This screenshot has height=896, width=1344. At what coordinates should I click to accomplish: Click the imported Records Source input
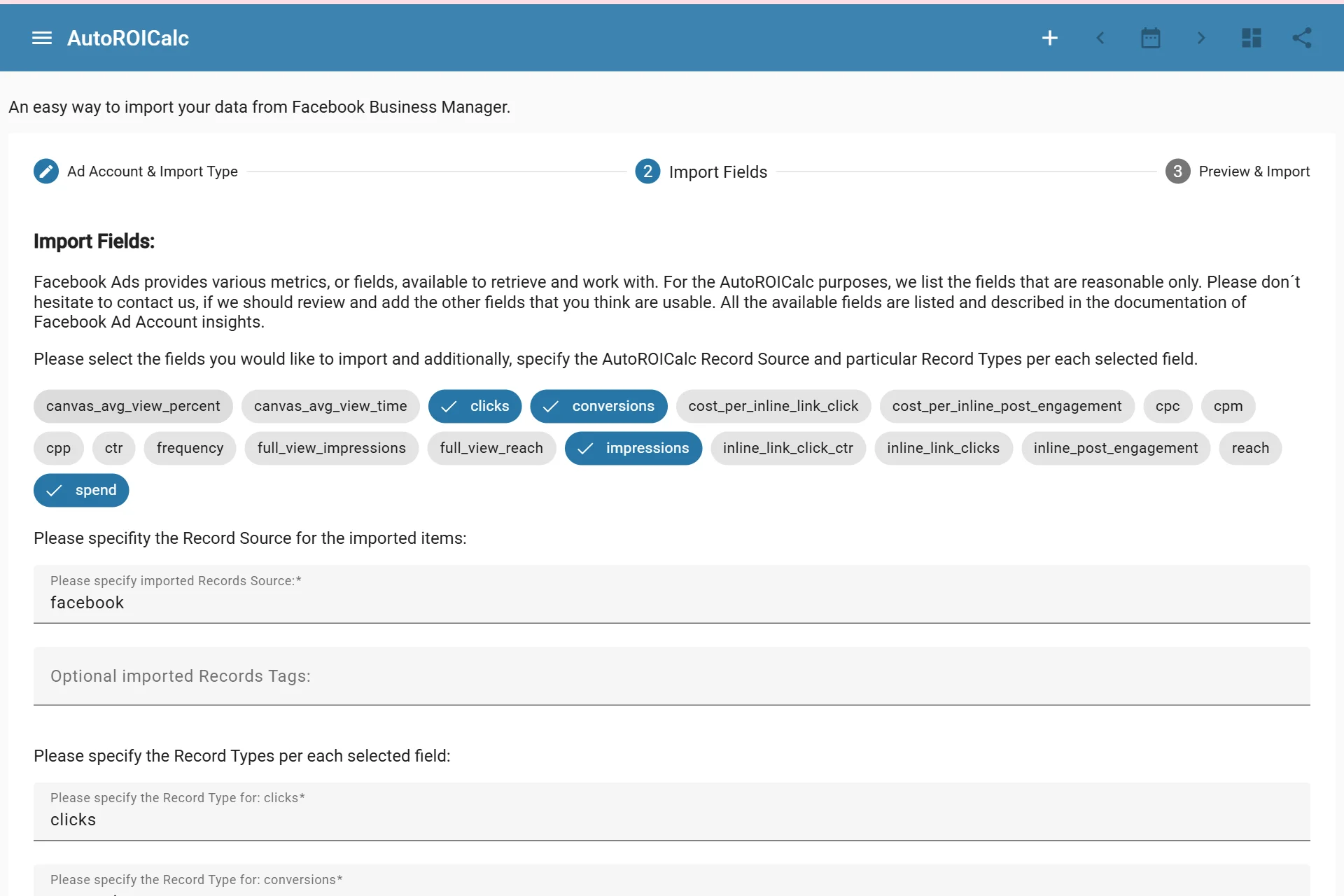pos(672,594)
